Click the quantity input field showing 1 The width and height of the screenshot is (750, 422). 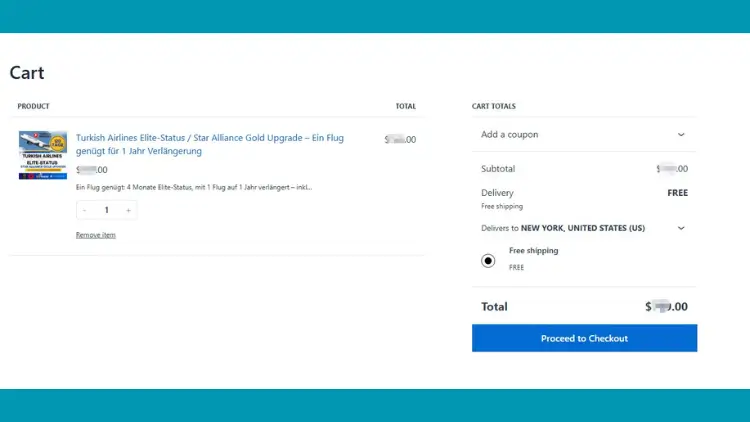(x=106, y=210)
